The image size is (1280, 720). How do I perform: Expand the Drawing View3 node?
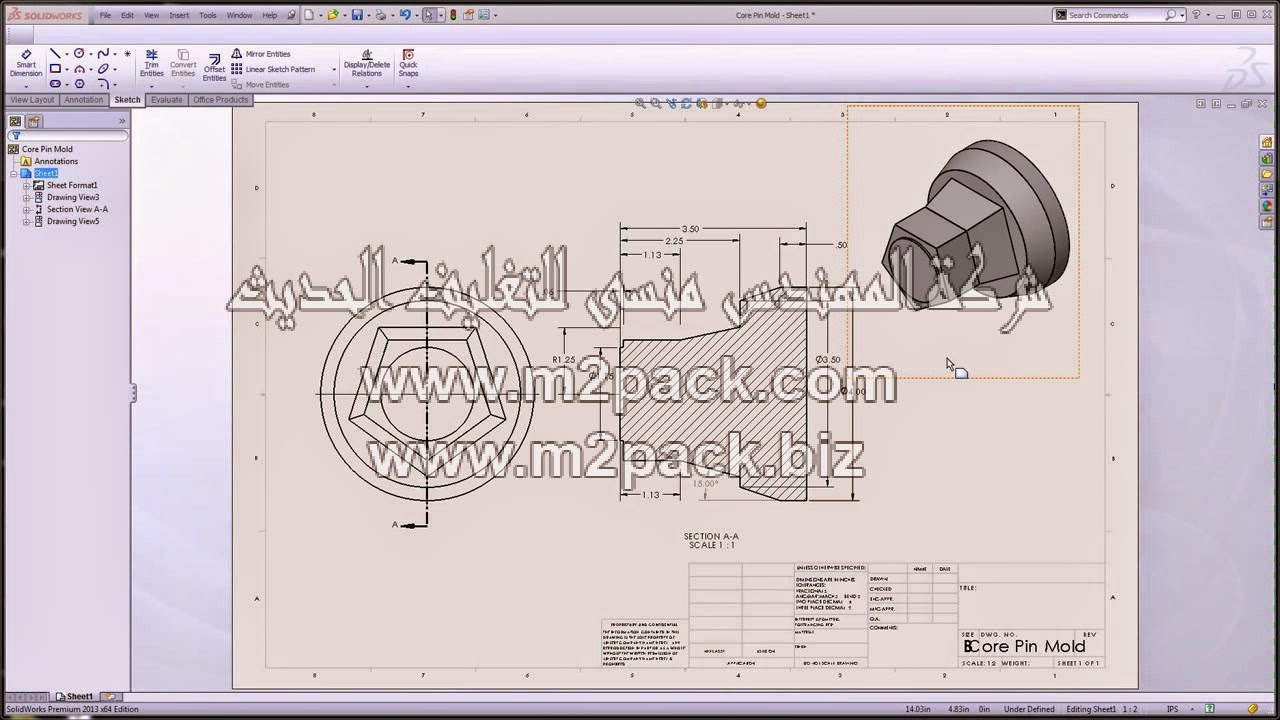(x=27, y=197)
